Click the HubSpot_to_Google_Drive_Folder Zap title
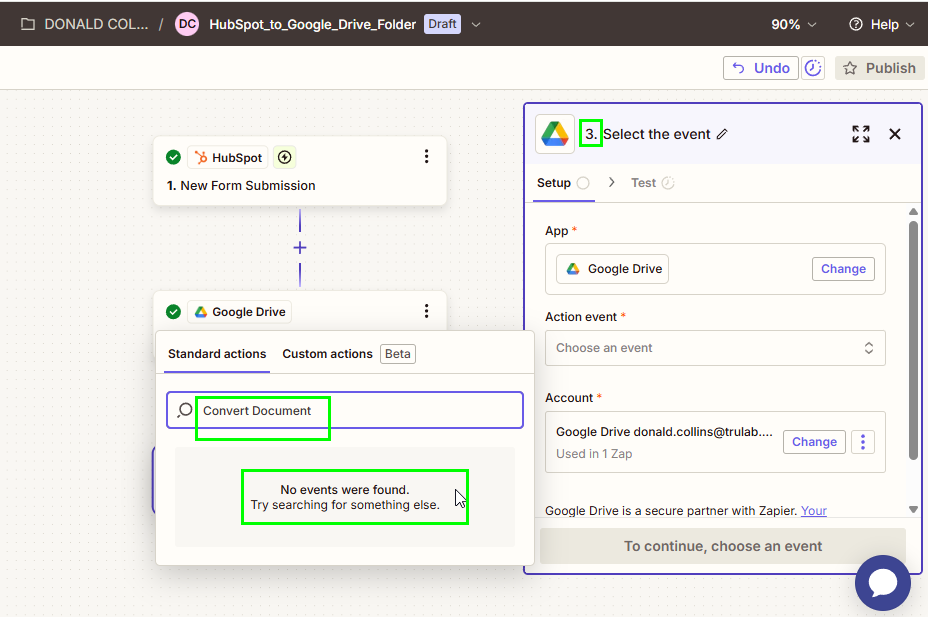 312,24
